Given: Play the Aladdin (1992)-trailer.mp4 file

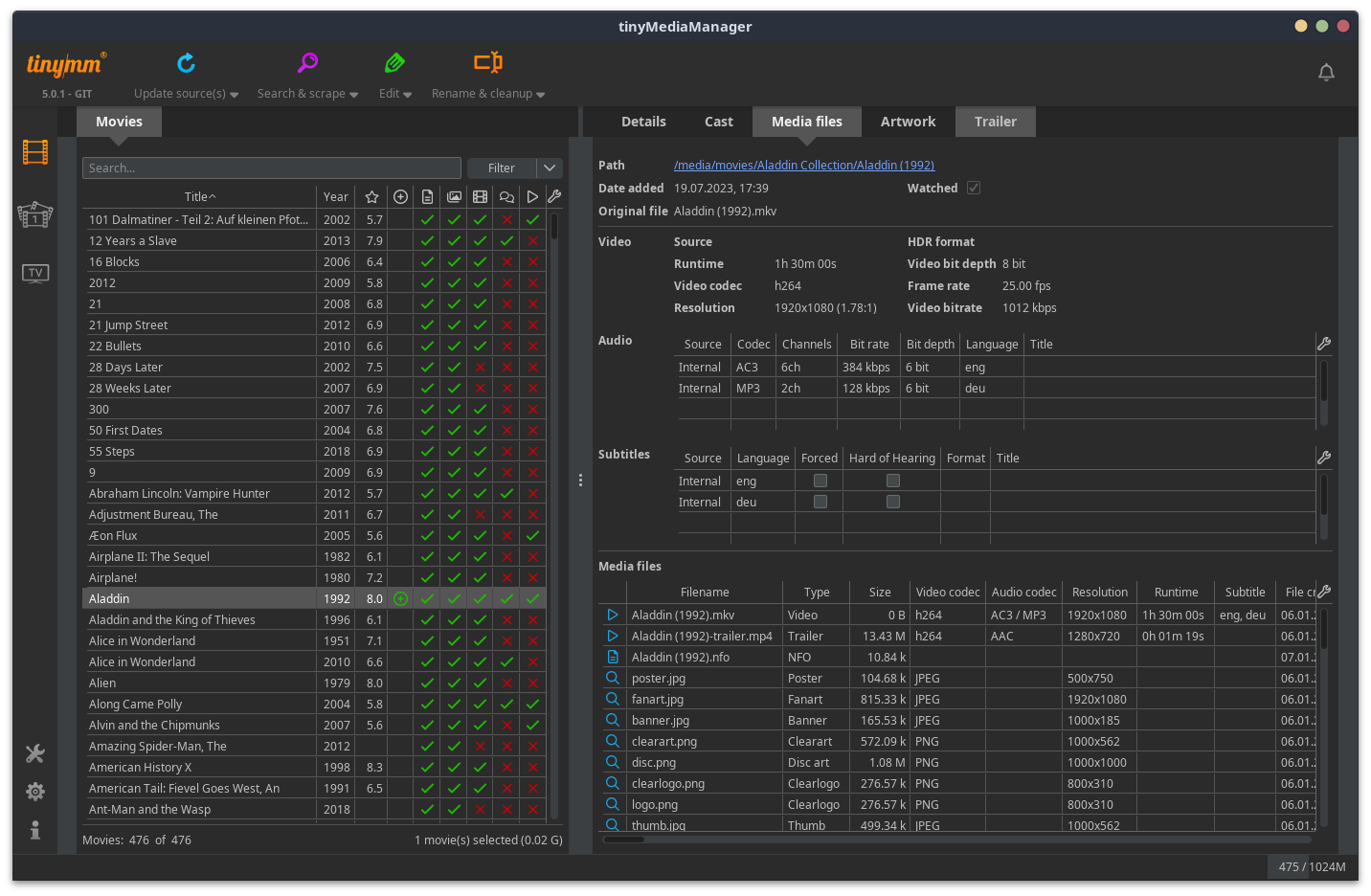Looking at the screenshot, I should [613, 636].
